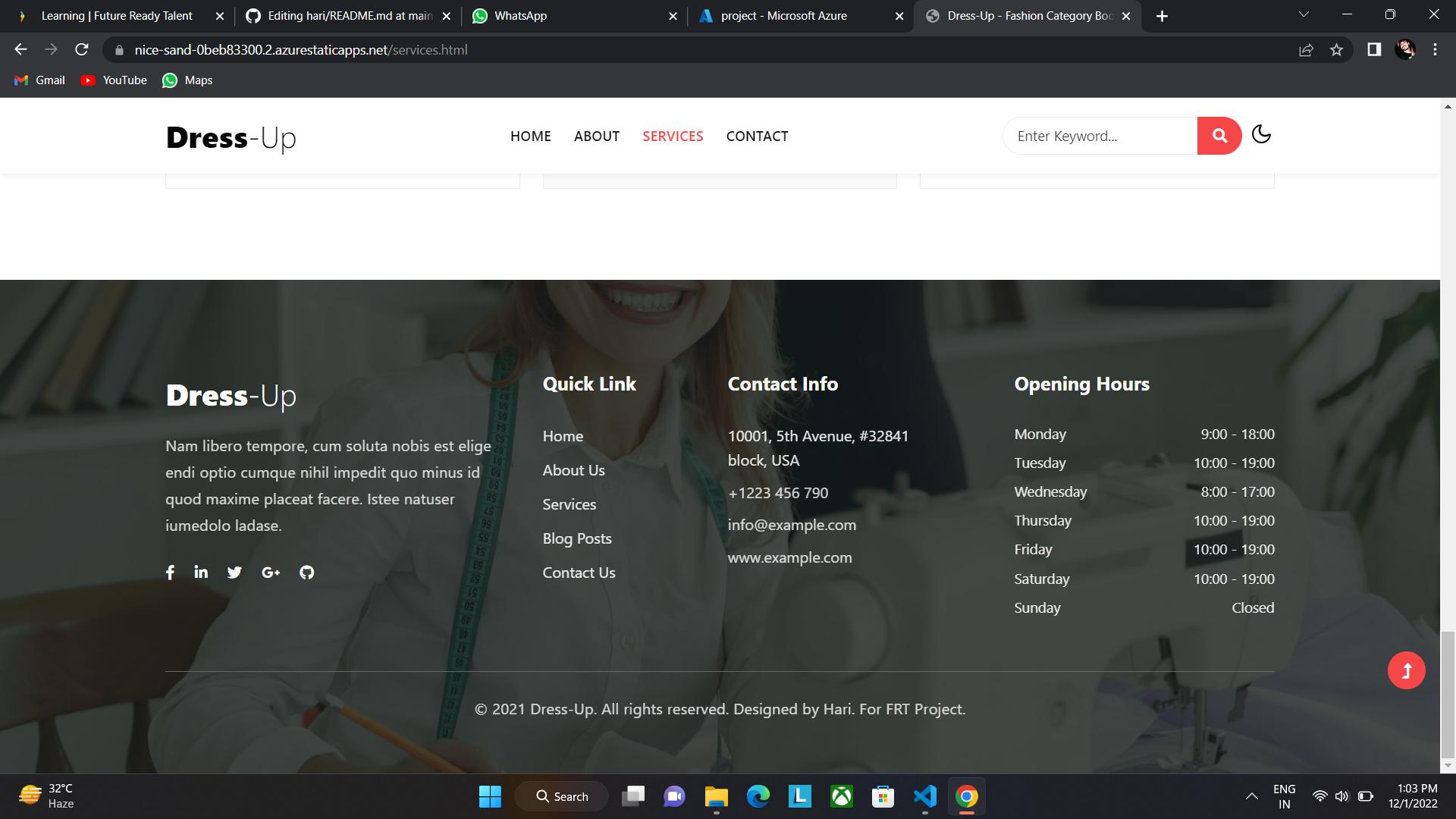1456x819 pixels.
Task: Select HOME in the navigation bar
Action: tap(530, 136)
